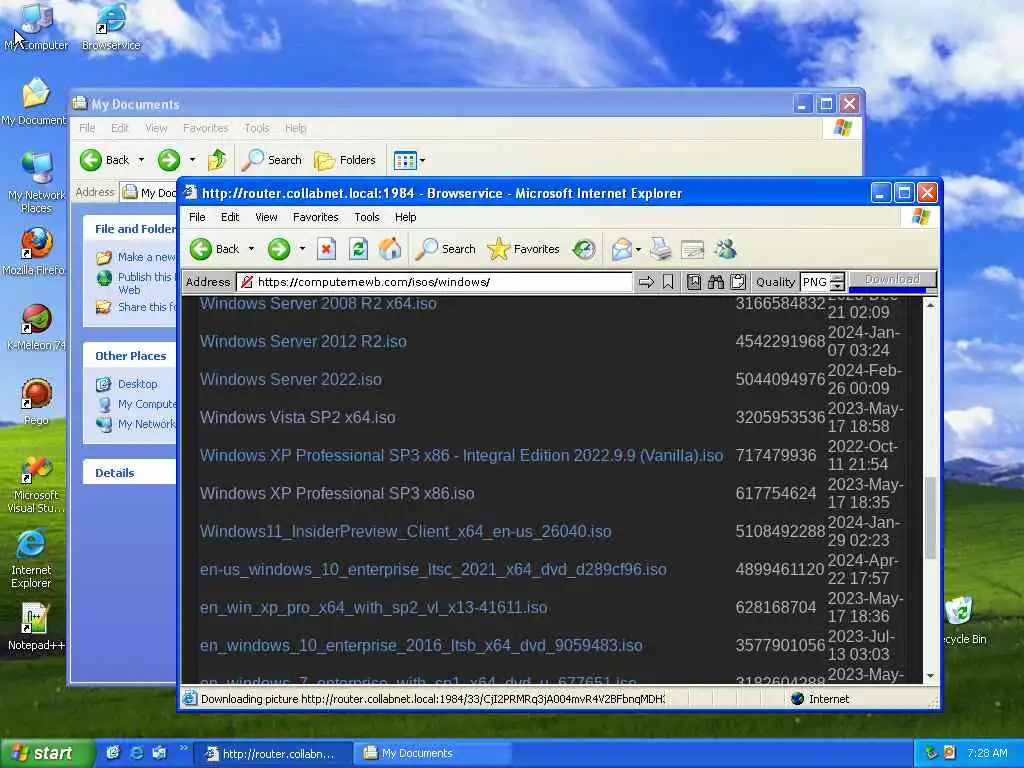The image size is (1024, 768).
Task: Open IE Favorites star button
Action: tap(523, 249)
